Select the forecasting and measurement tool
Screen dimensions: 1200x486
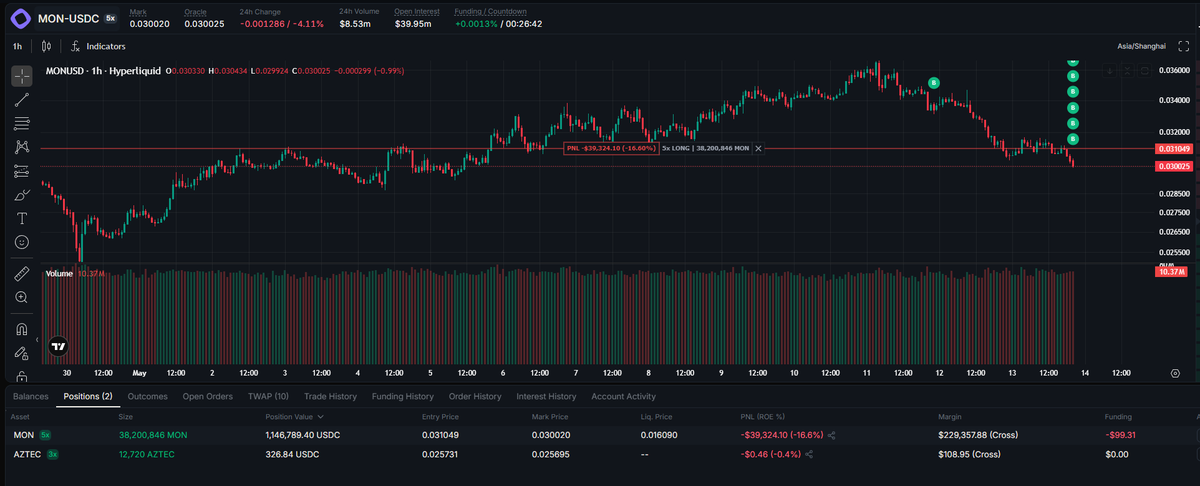(x=22, y=171)
